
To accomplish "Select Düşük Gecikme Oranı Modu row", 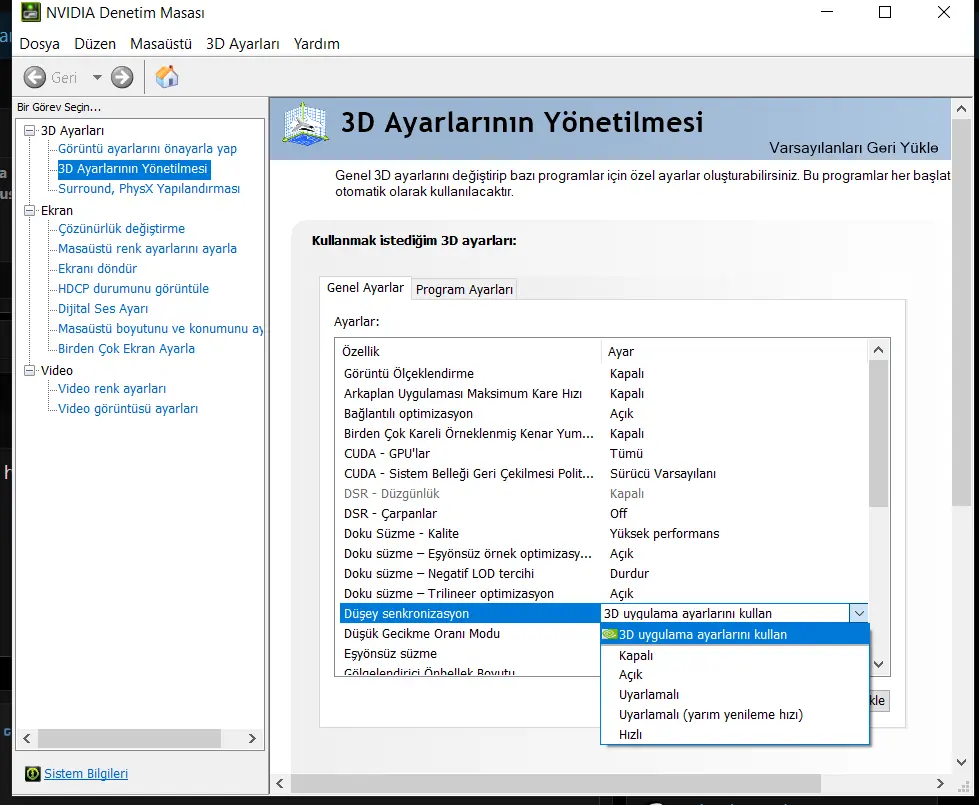I will (470, 633).
